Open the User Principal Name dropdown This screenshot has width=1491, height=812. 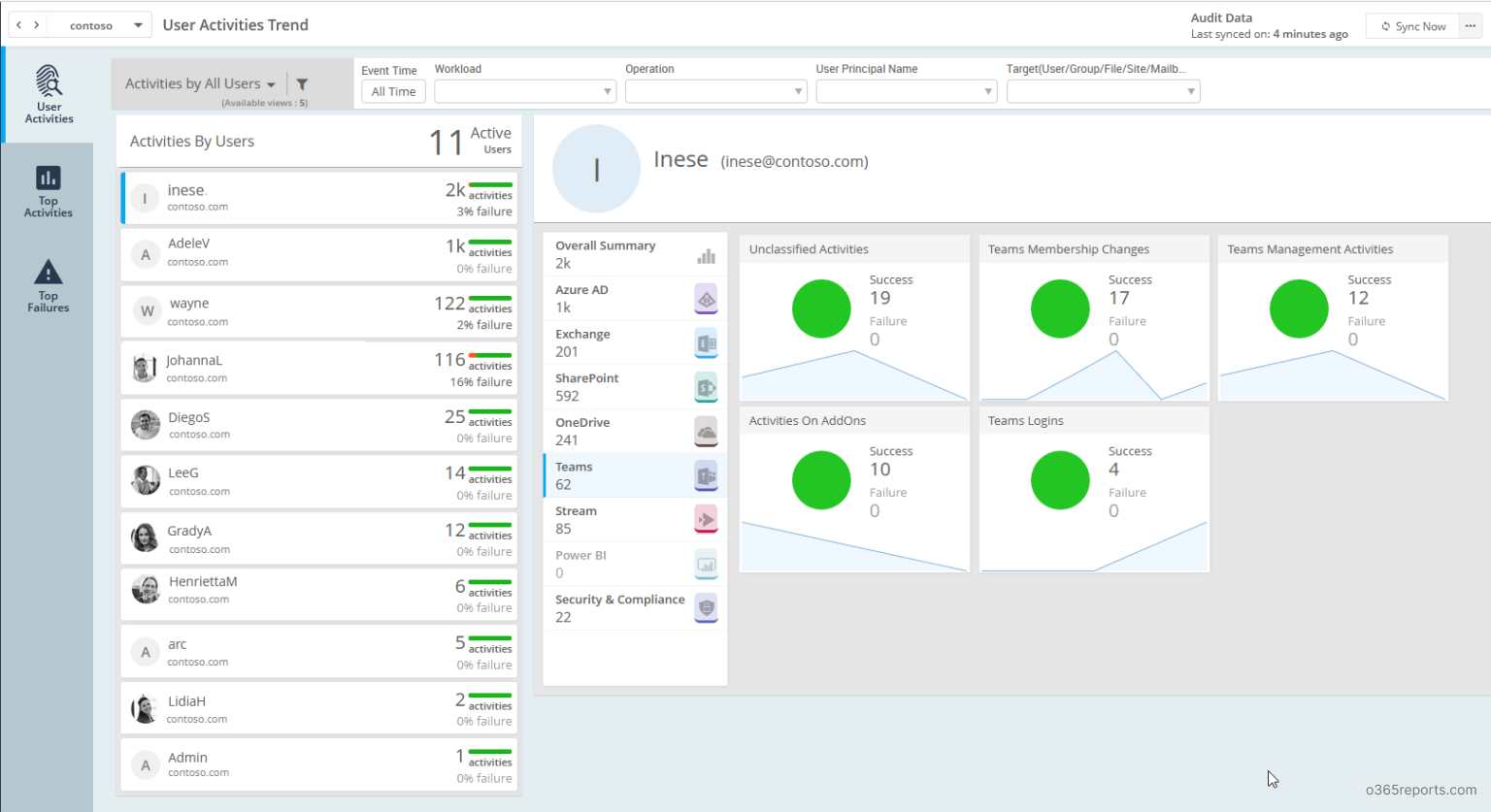coord(907,91)
